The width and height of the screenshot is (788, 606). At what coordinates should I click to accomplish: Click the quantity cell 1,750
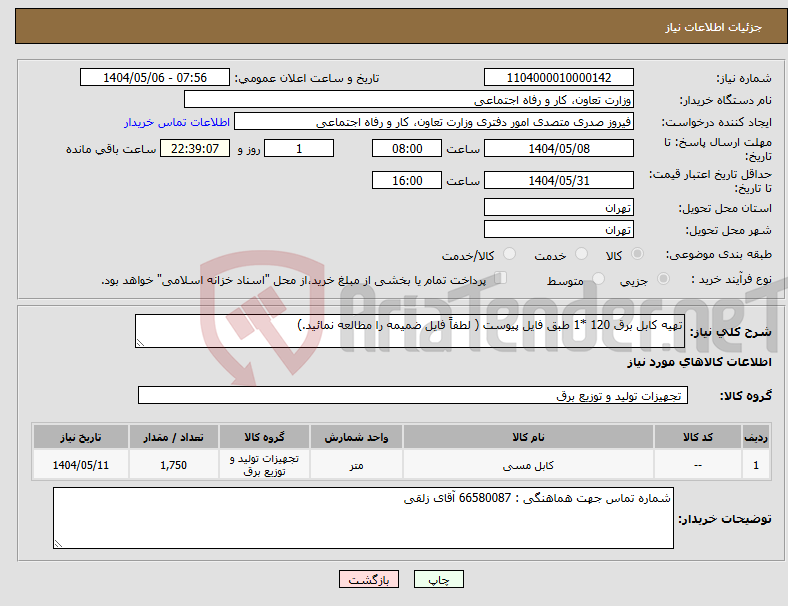173,465
